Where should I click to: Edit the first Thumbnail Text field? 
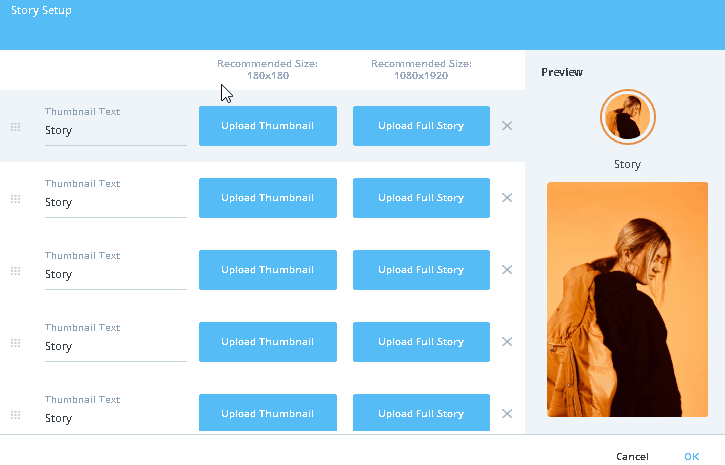tap(115, 130)
